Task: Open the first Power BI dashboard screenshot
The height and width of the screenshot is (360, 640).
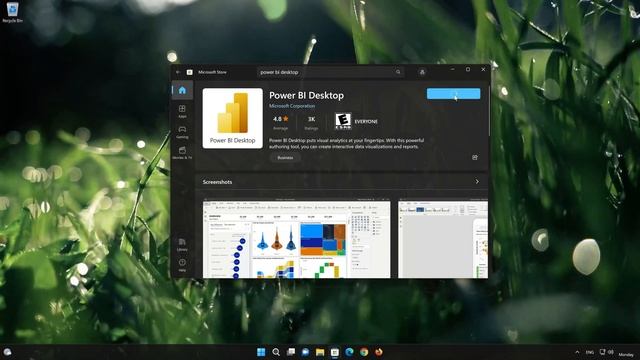Action: 296,240
